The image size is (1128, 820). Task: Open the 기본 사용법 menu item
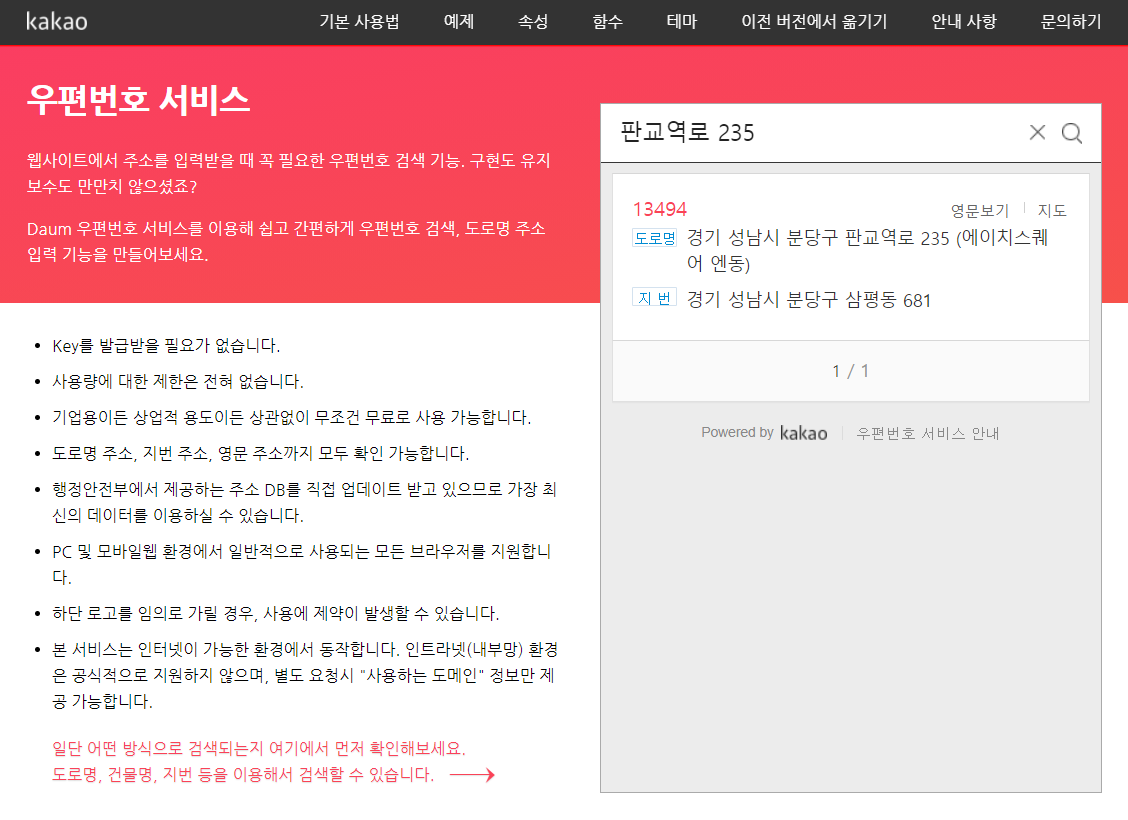coord(359,22)
